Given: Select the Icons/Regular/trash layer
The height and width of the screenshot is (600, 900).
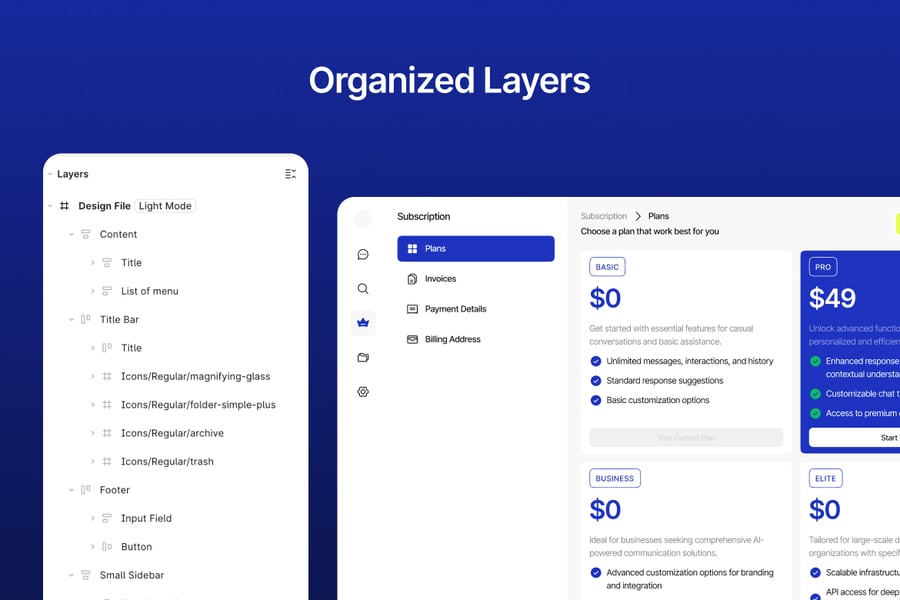Looking at the screenshot, I should [167, 462].
